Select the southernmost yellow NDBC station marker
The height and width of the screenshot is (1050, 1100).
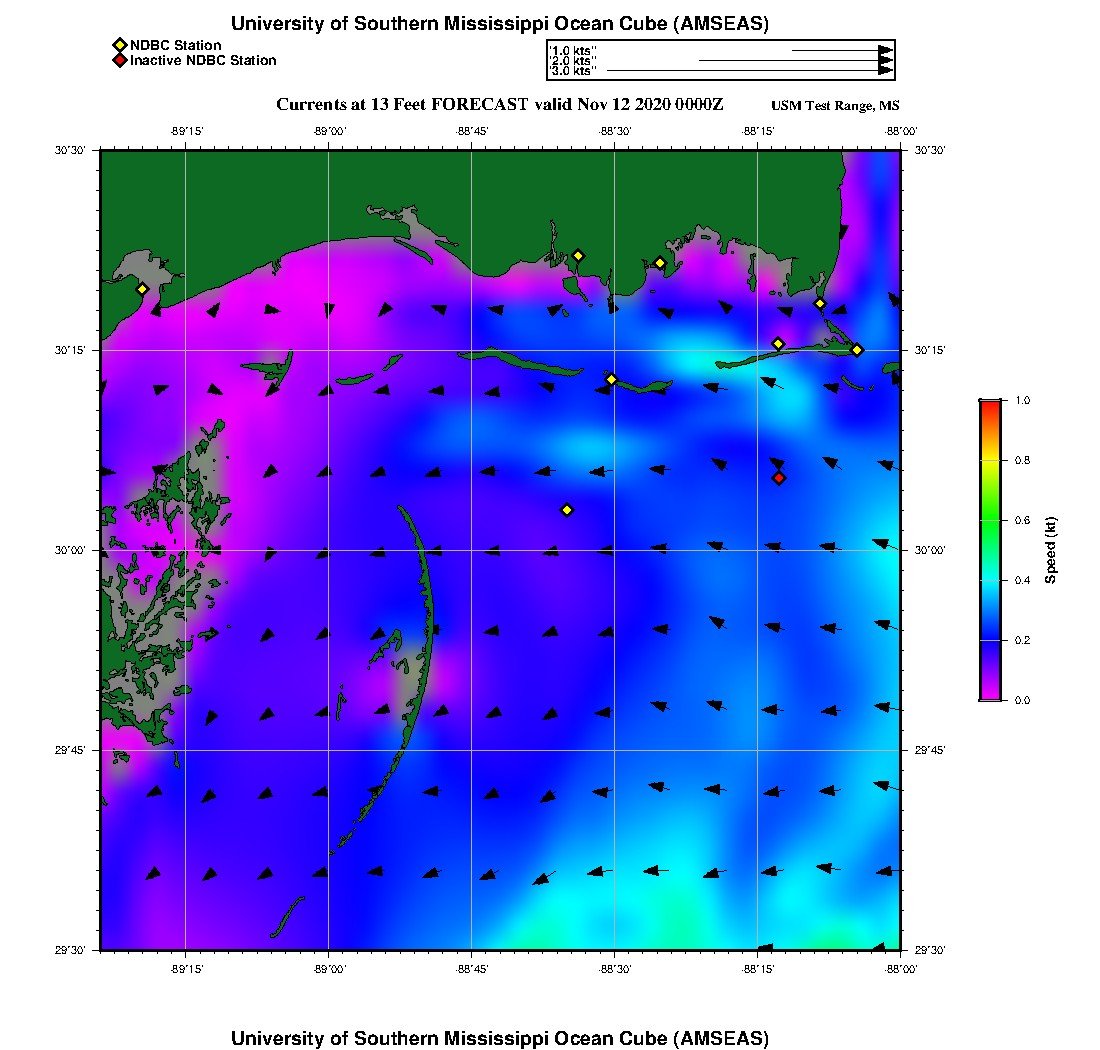(x=567, y=510)
